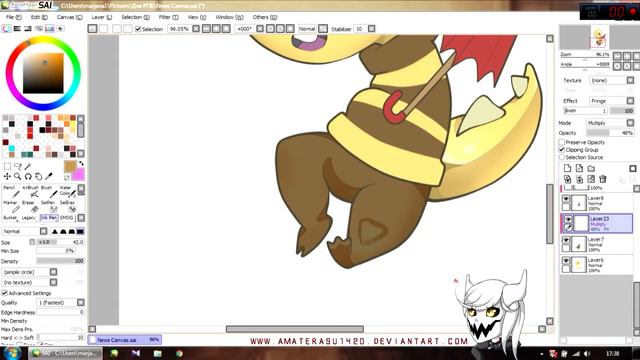Choose the AirBrush tool
This screenshot has height=360, width=640.
click(x=30, y=192)
